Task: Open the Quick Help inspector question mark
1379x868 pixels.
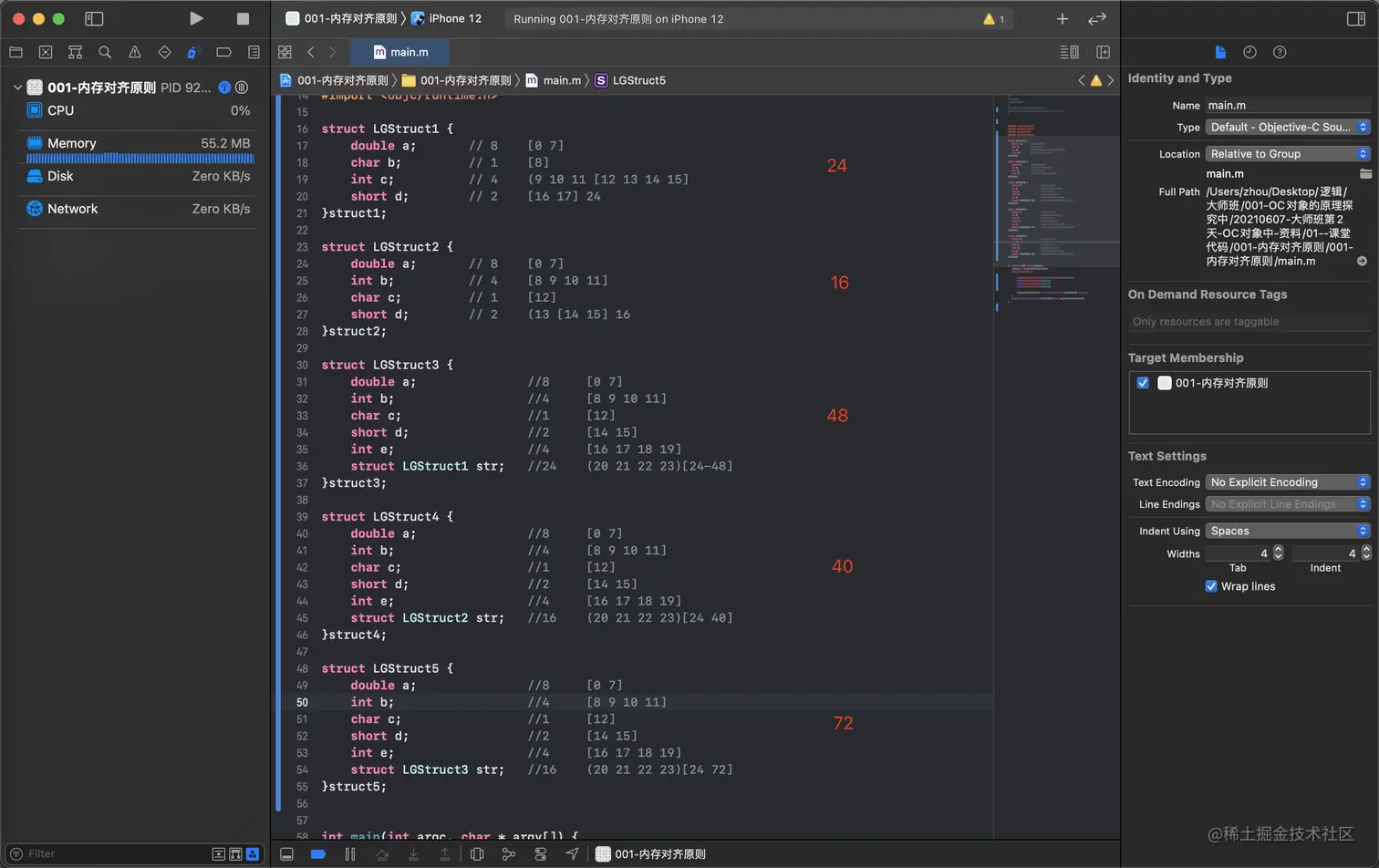Action: 1280,52
